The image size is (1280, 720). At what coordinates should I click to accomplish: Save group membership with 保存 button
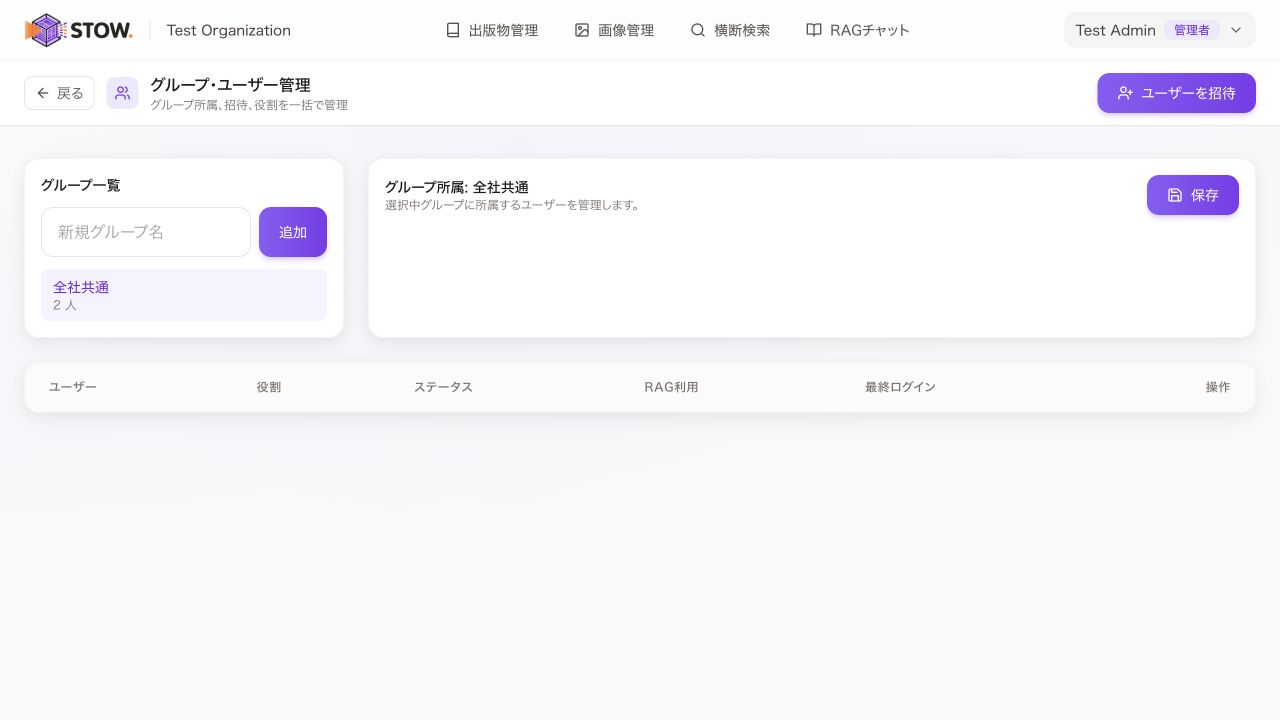(x=1193, y=195)
